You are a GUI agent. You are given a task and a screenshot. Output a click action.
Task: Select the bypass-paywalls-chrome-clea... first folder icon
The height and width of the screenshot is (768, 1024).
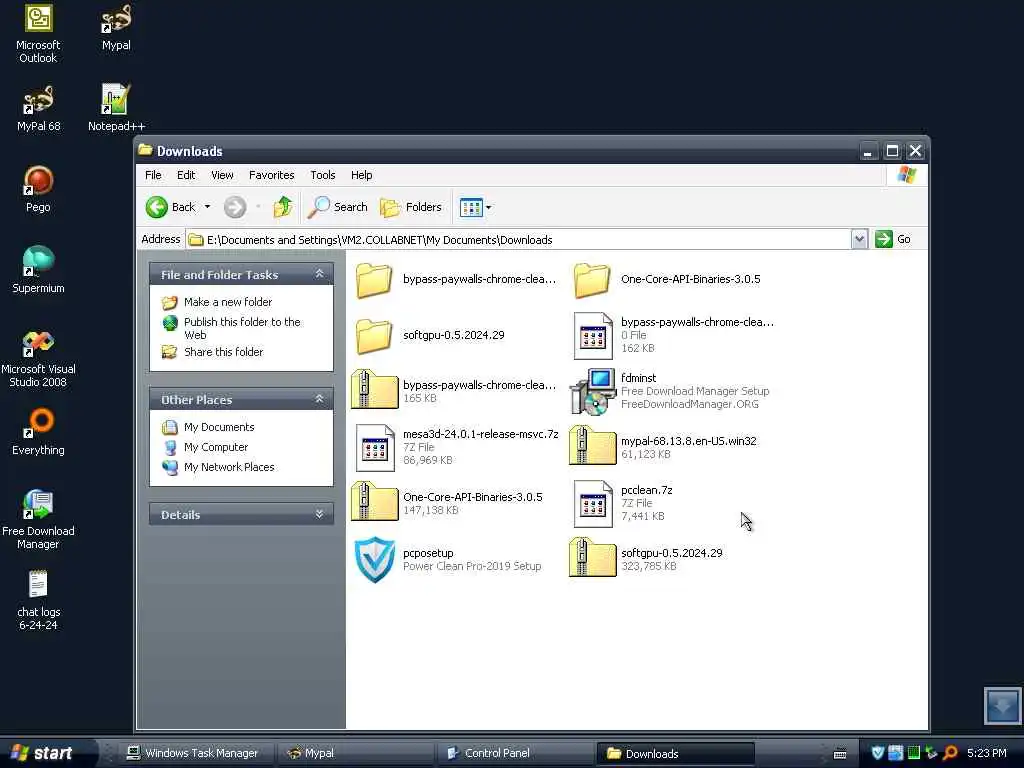374,280
